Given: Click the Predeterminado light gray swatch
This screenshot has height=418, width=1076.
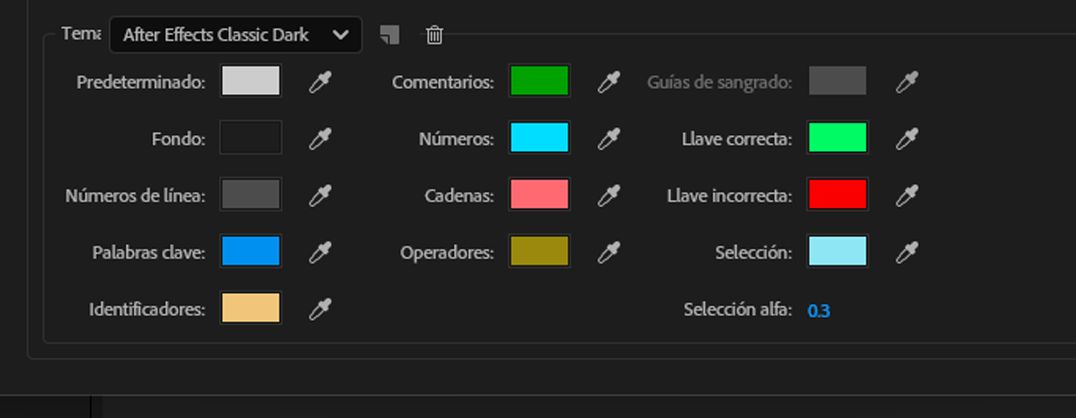Looking at the screenshot, I should pyautogui.click(x=250, y=82).
